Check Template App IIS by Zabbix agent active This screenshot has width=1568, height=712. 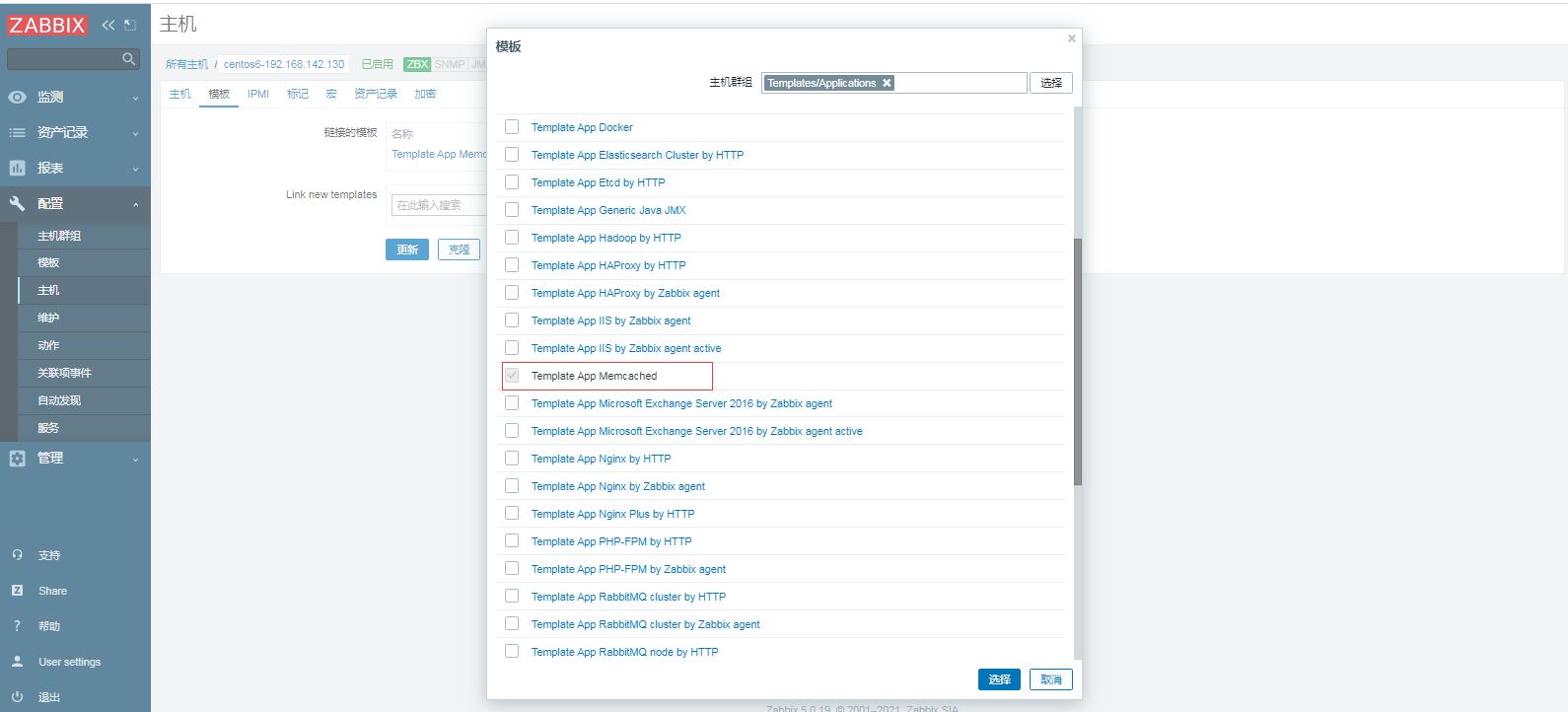point(512,347)
